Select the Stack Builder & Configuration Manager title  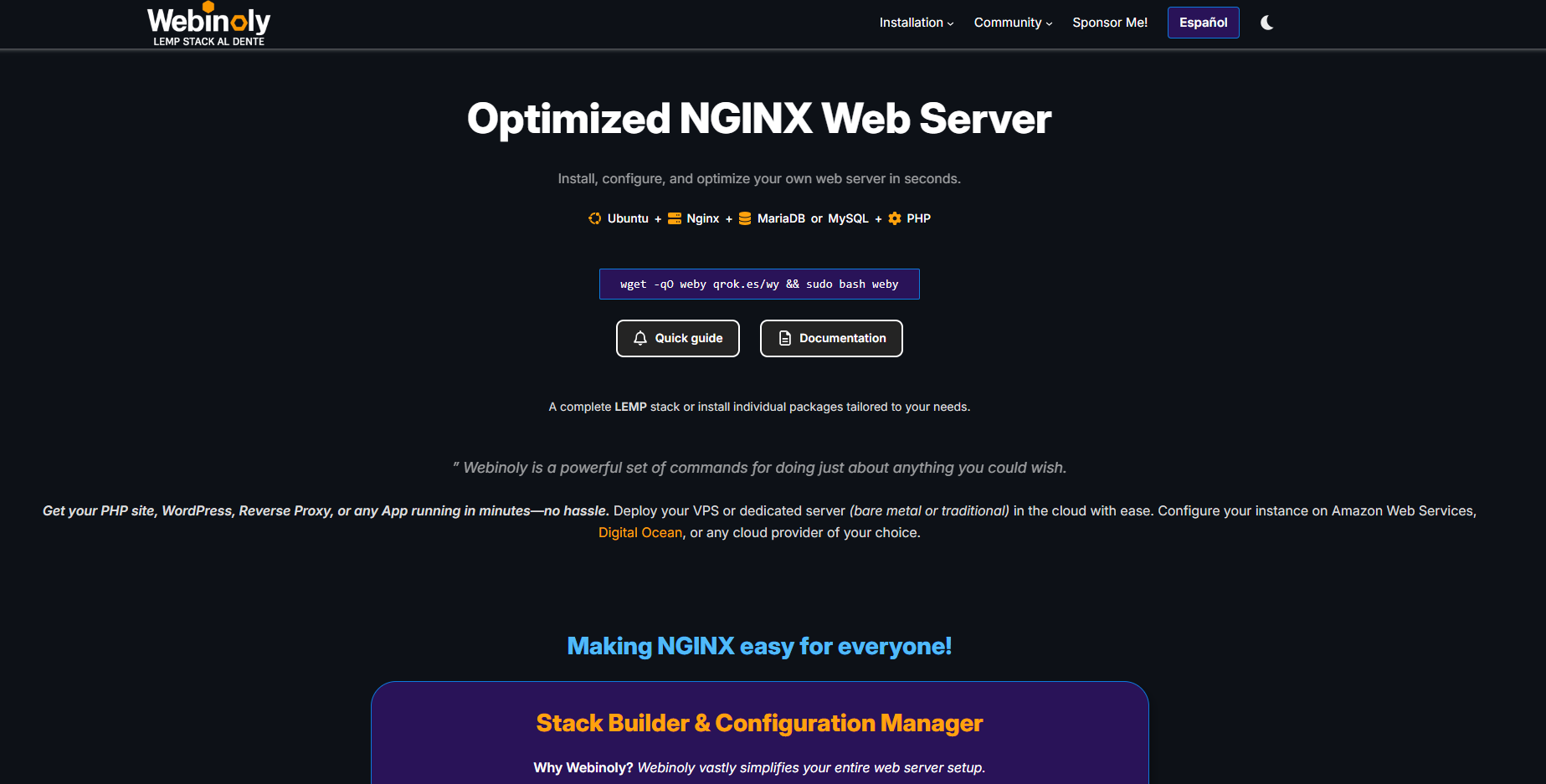[759, 723]
